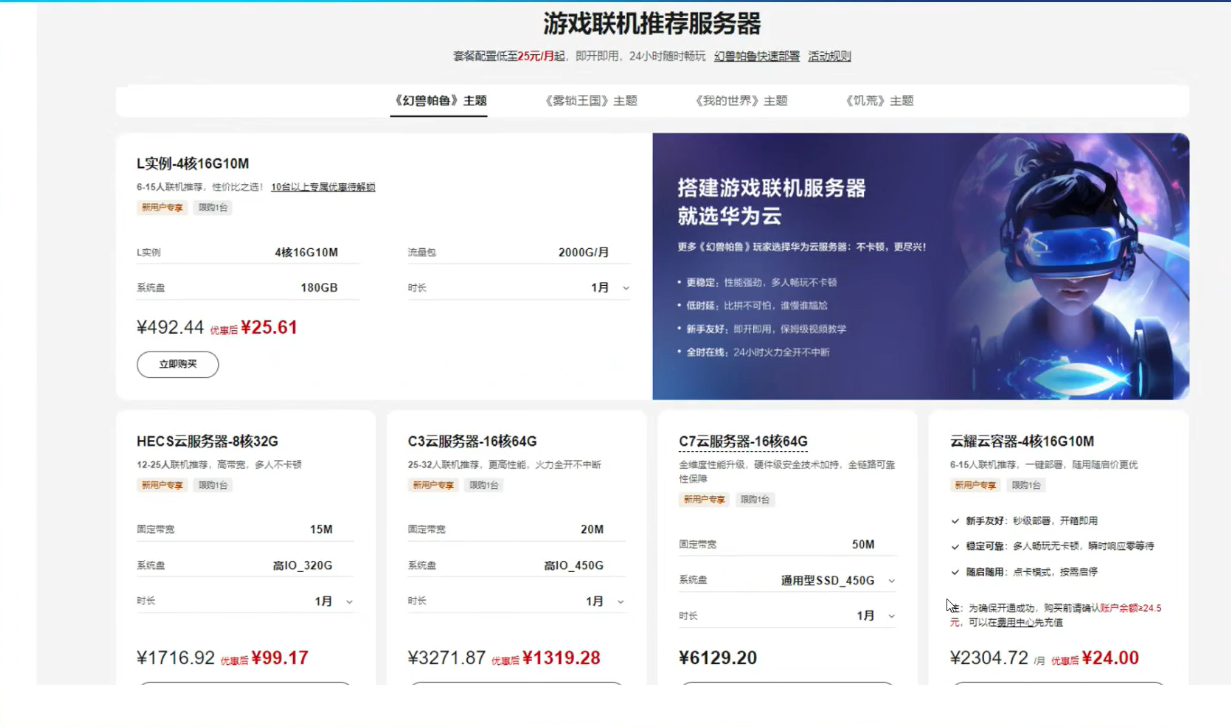The image size is (1231, 728).
Task: Click the C3云服务器-16核64G title
Action: (472, 441)
